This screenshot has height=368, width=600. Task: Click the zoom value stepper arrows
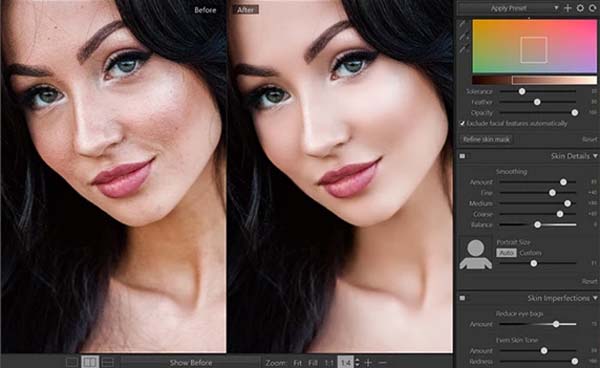(x=357, y=363)
